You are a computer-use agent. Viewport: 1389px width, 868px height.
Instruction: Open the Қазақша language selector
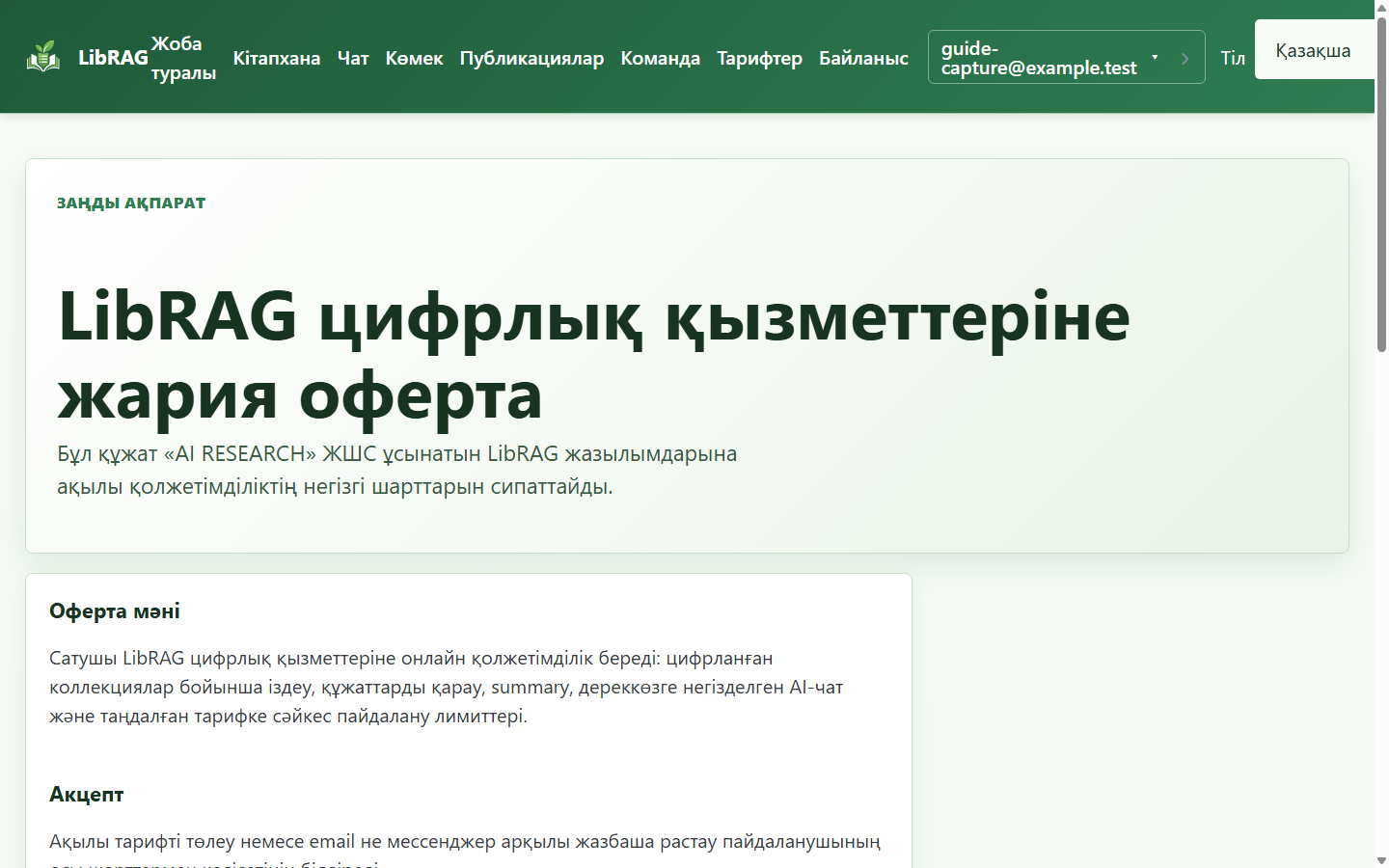tap(1314, 50)
